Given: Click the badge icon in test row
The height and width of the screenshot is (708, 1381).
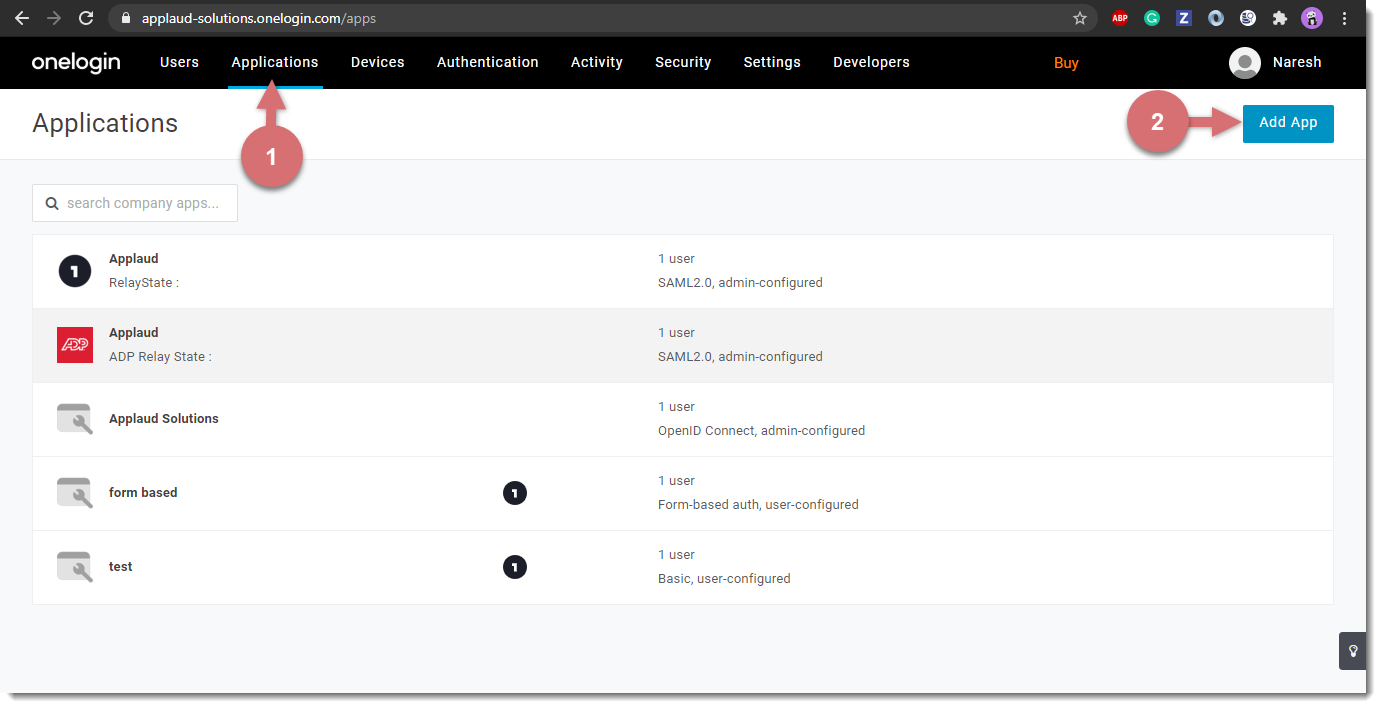Looking at the screenshot, I should coord(515,567).
